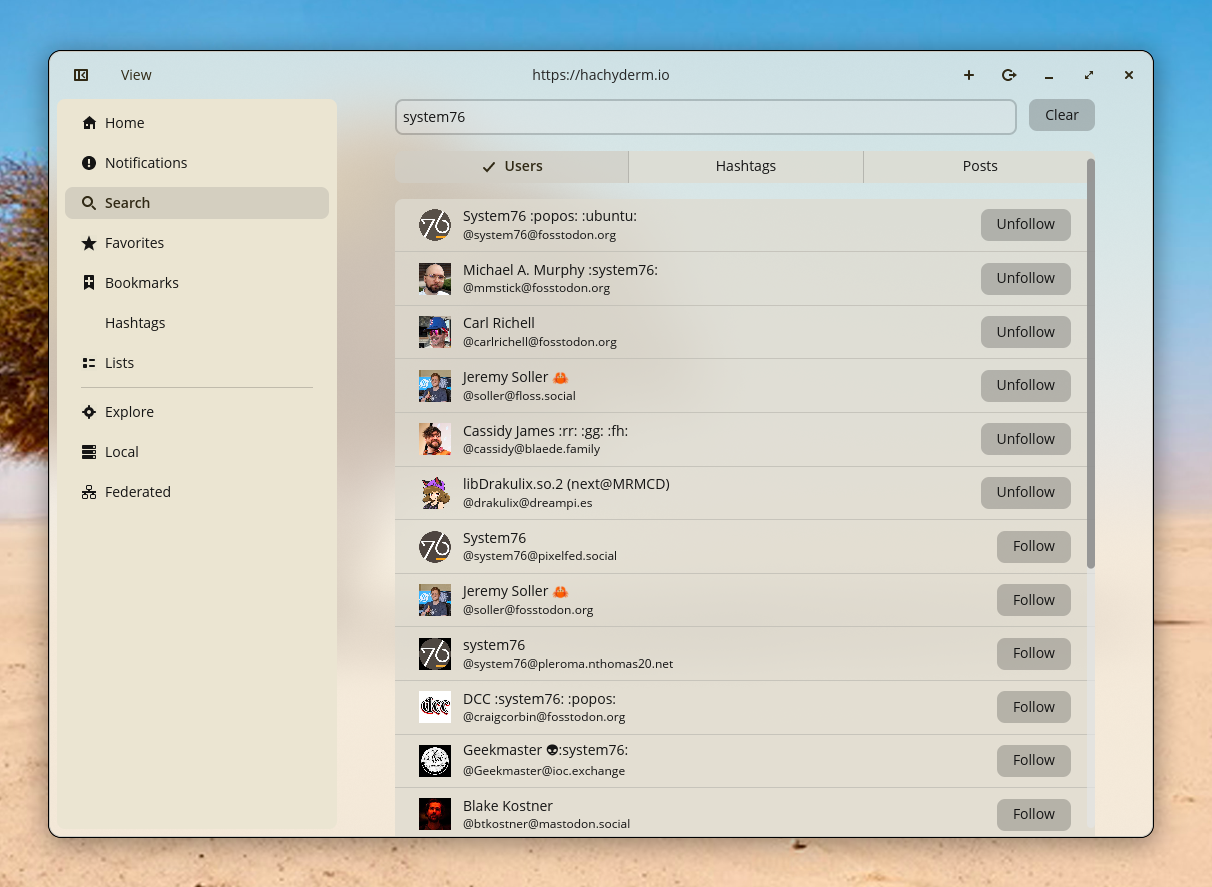
Task: Switch to the Hashtags tab
Action: click(x=746, y=167)
